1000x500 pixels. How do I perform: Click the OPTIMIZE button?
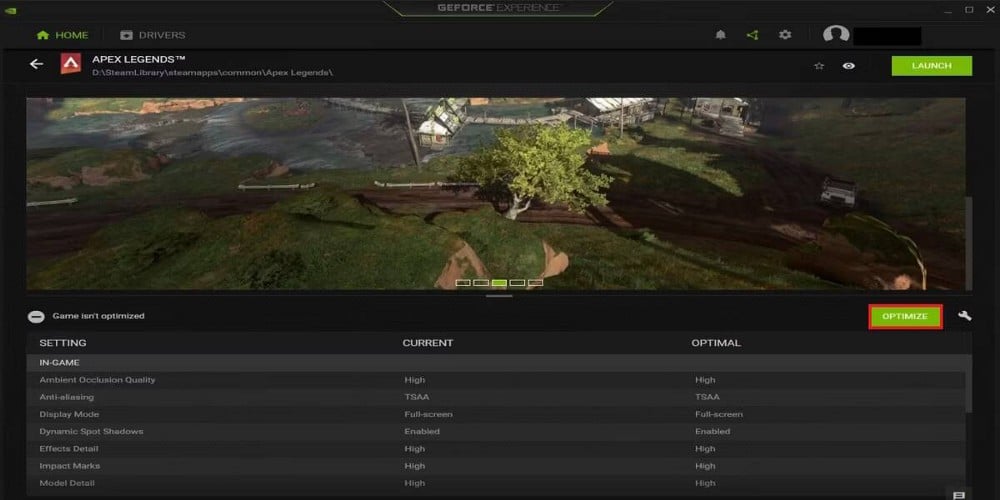coord(905,316)
